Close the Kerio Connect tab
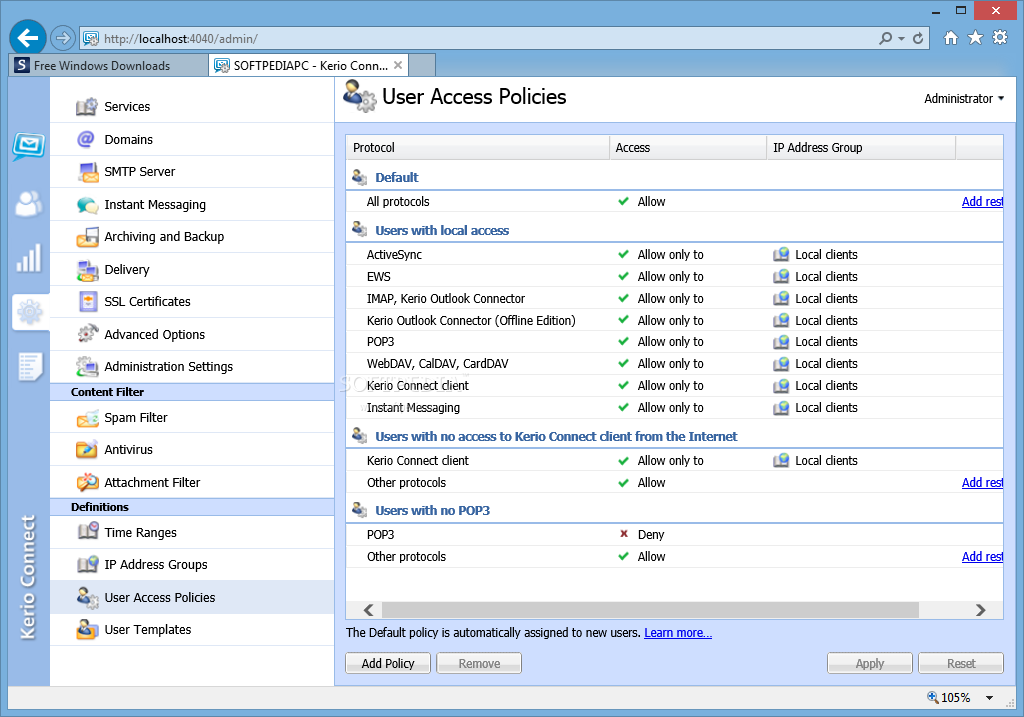This screenshot has width=1024, height=717. pos(398,65)
